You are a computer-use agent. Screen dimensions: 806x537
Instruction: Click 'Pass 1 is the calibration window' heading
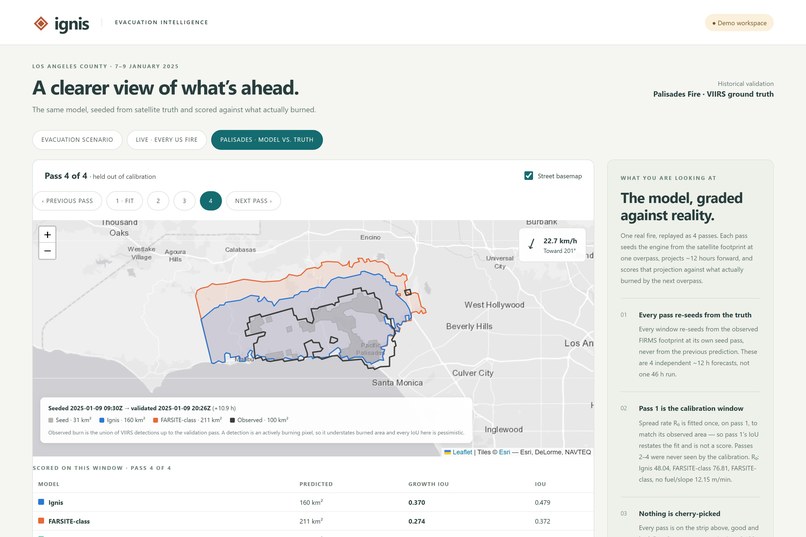[x=691, y=409]
